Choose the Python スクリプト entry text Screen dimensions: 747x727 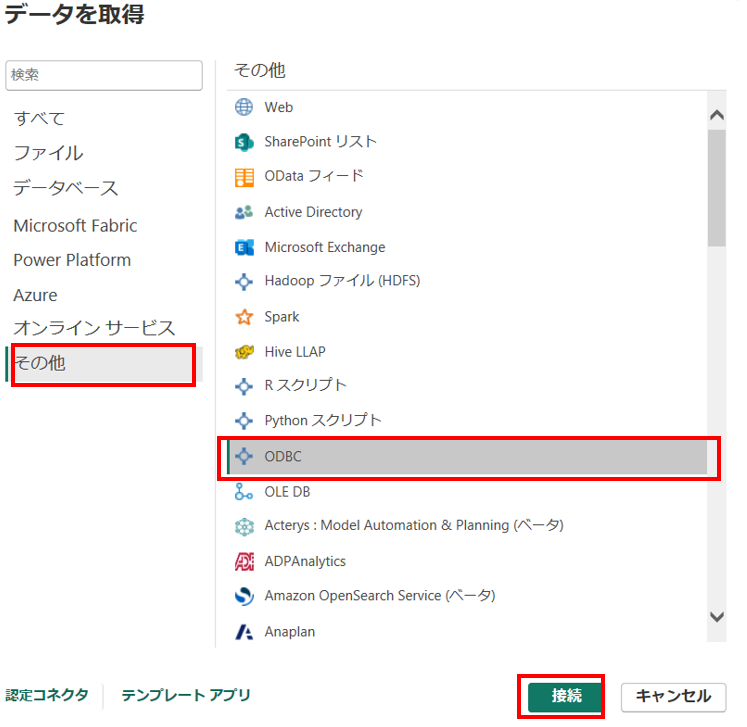pyautogui.click(x=323, y=421)
